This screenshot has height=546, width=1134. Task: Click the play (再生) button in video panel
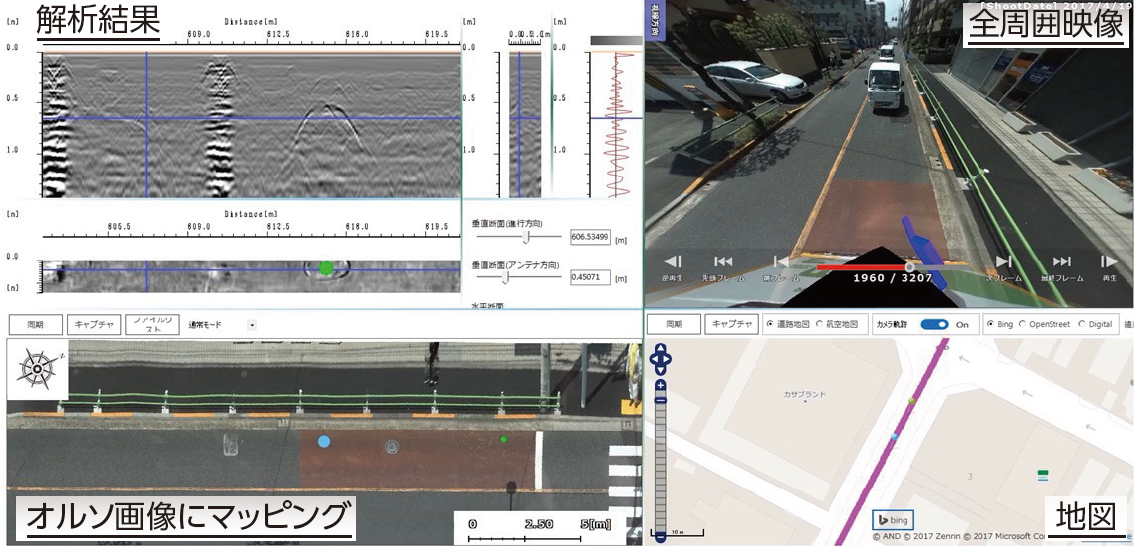(1108, 262)
